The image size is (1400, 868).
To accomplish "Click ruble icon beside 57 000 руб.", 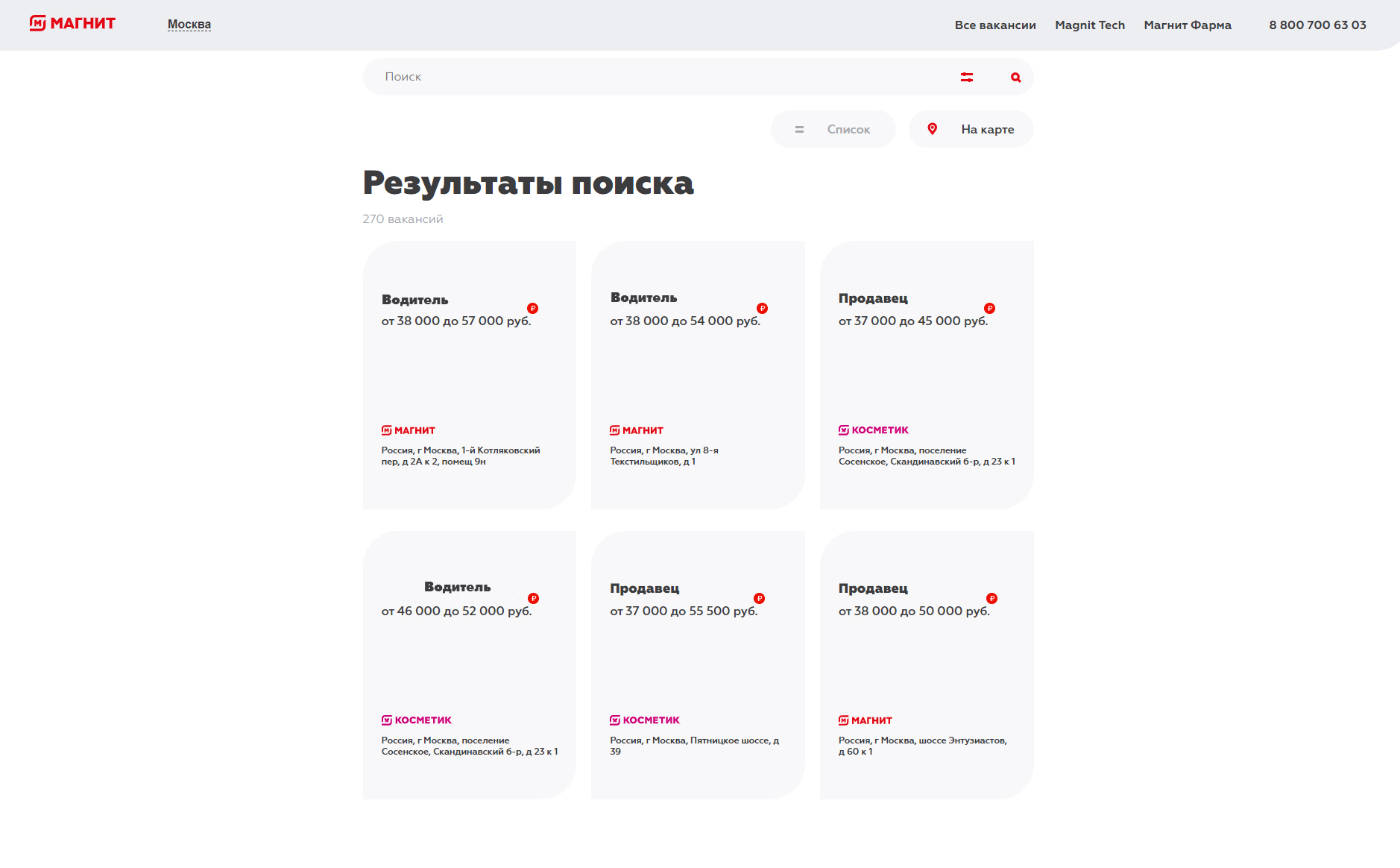I will coord(532,308).
